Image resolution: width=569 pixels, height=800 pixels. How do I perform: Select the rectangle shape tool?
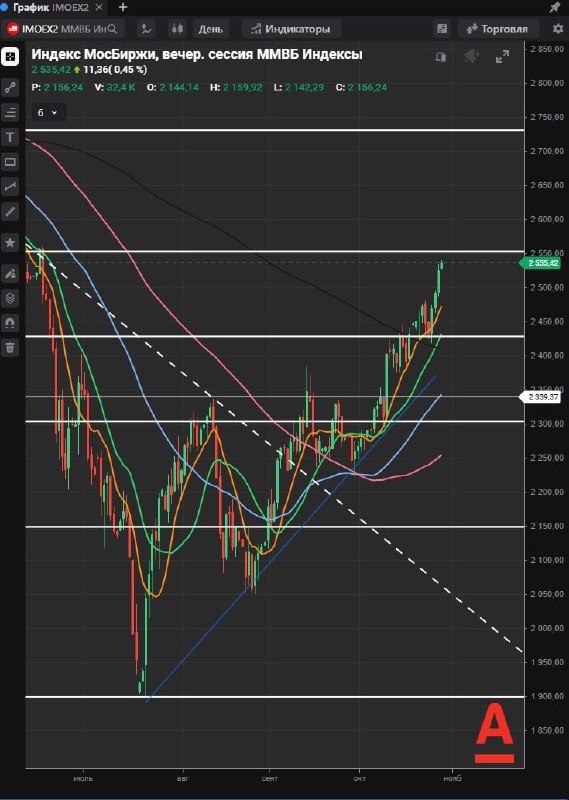pos(10,162)
